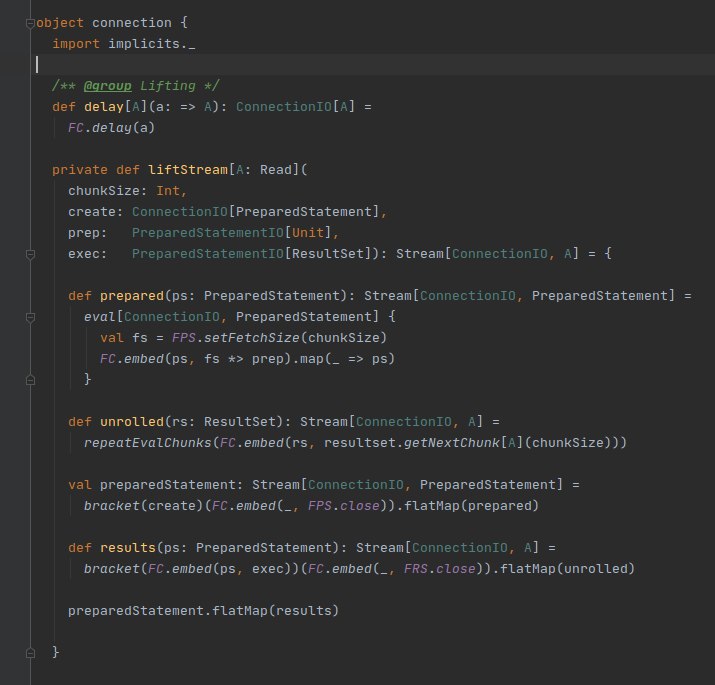Click 'implicits._' in the import statement

point(152,44)
